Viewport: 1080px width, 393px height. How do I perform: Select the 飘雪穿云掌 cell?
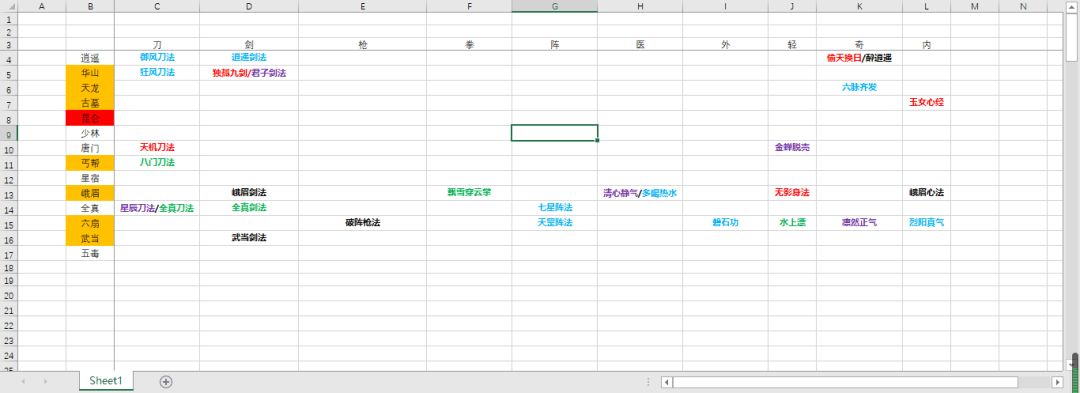(x=469, y=193)
